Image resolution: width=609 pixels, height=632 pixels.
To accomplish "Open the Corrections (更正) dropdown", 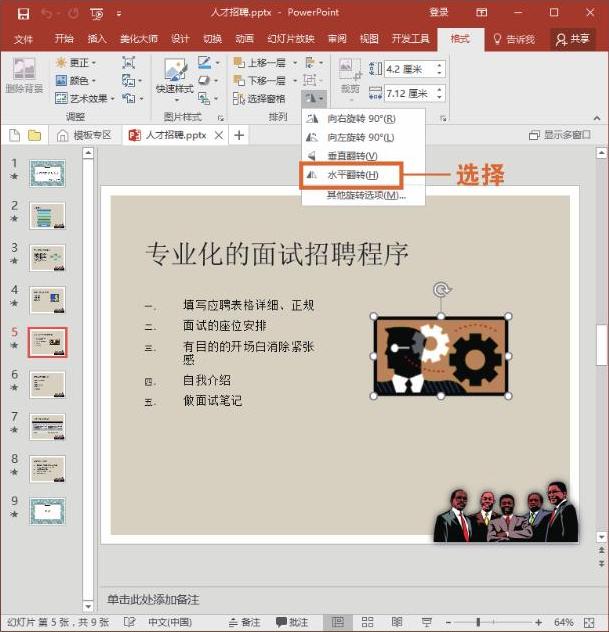I will click(76, 63).
